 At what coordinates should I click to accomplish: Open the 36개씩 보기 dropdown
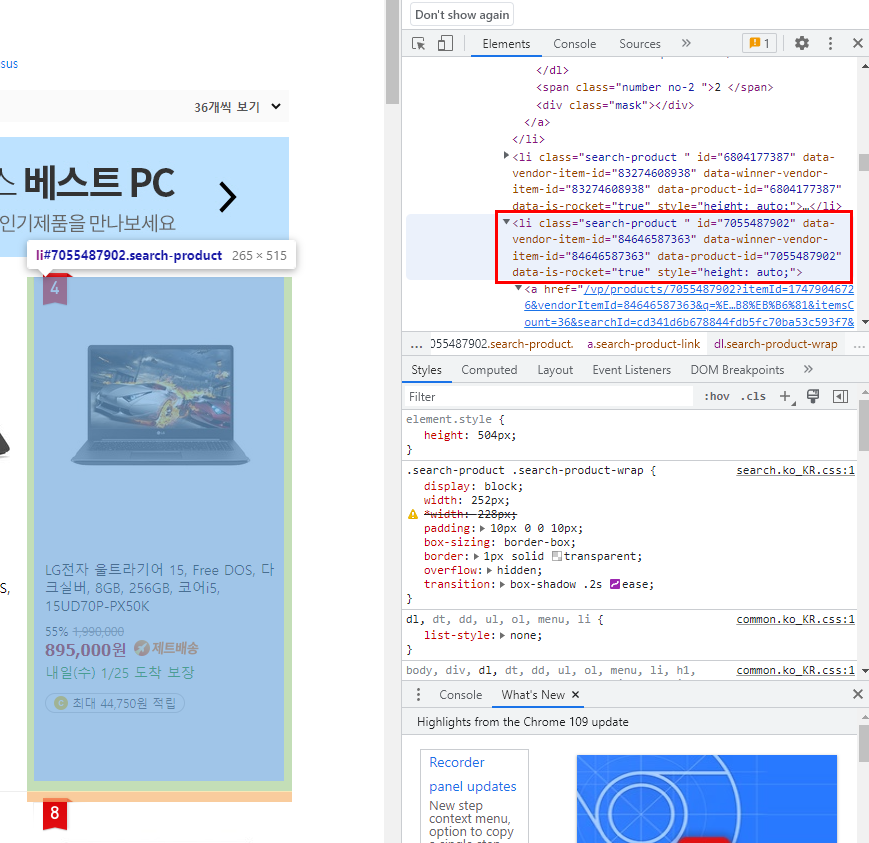(x=237, y=107)
